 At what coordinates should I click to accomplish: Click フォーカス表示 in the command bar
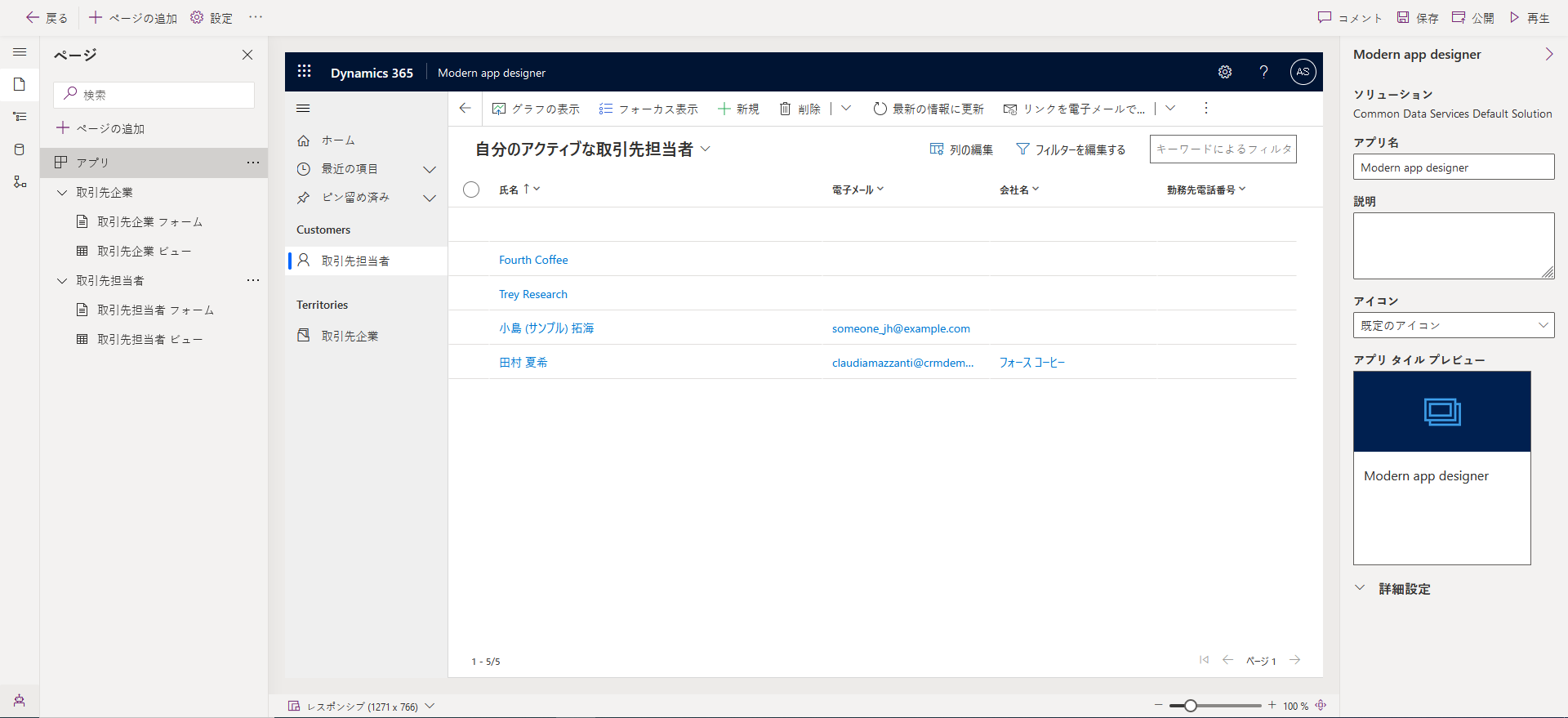(648, 109)
